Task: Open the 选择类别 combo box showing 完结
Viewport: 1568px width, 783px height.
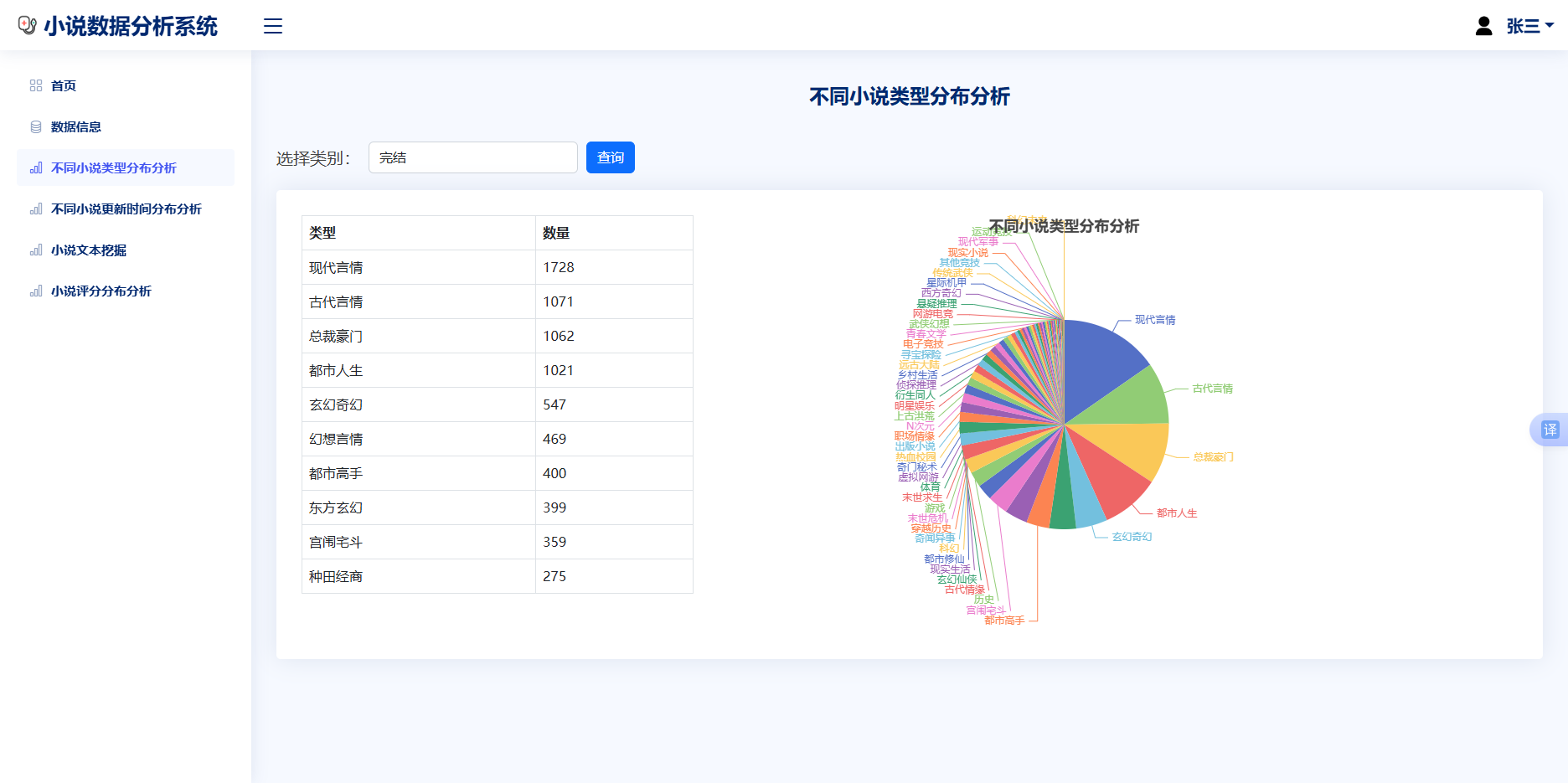Action: [x=473, y=157]
